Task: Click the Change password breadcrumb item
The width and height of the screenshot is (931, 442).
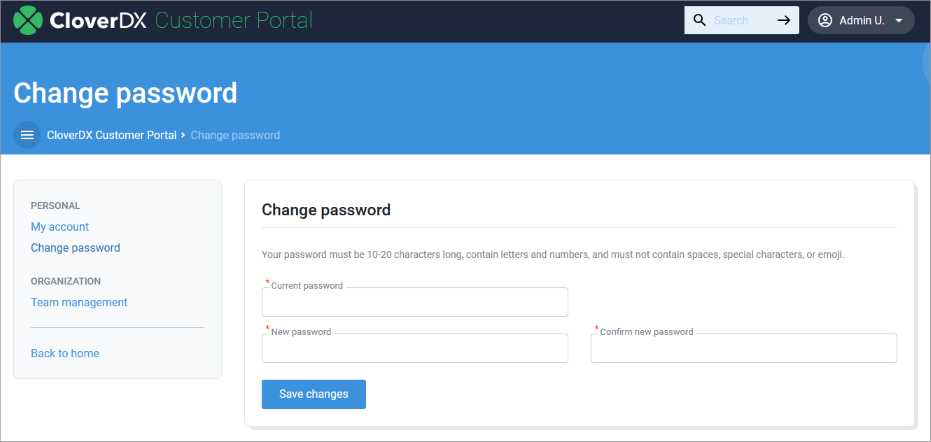Action: [235, 135]
